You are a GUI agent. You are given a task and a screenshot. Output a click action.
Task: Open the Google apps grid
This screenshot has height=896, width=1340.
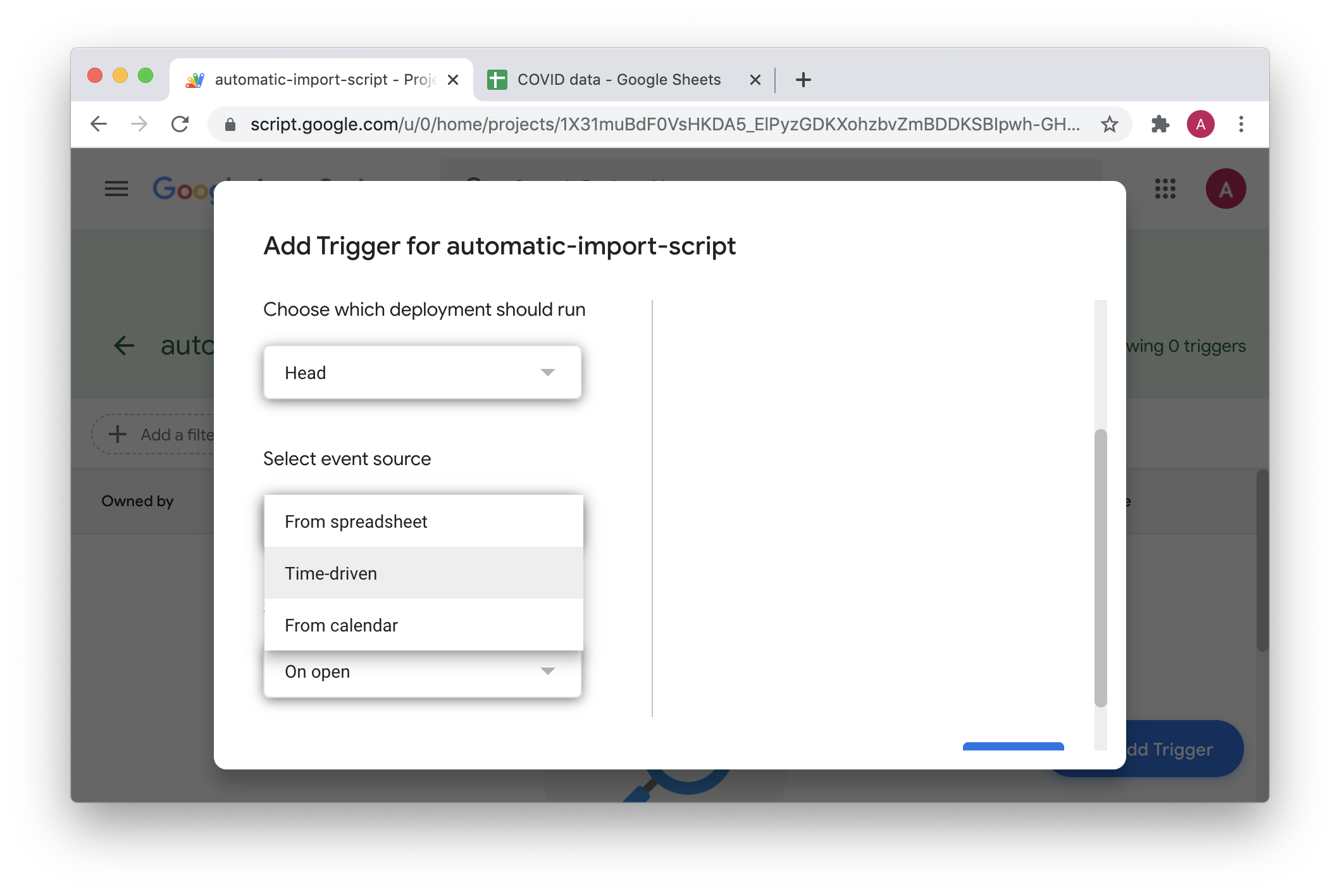point(1165,189)
